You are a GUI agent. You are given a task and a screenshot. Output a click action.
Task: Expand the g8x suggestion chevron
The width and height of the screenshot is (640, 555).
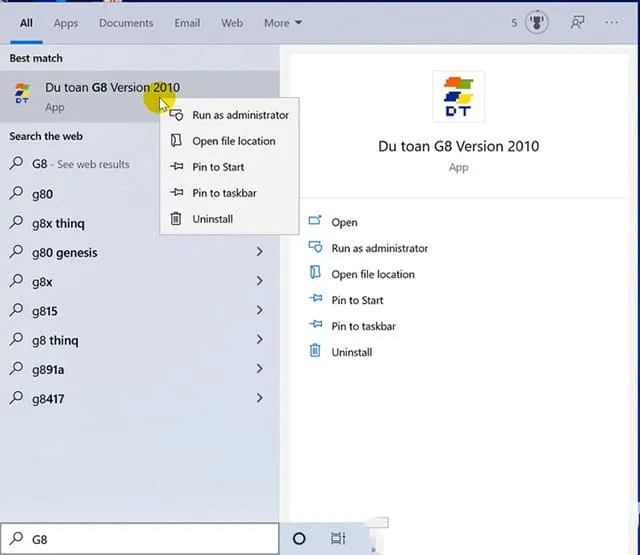[x=260, y=281]
